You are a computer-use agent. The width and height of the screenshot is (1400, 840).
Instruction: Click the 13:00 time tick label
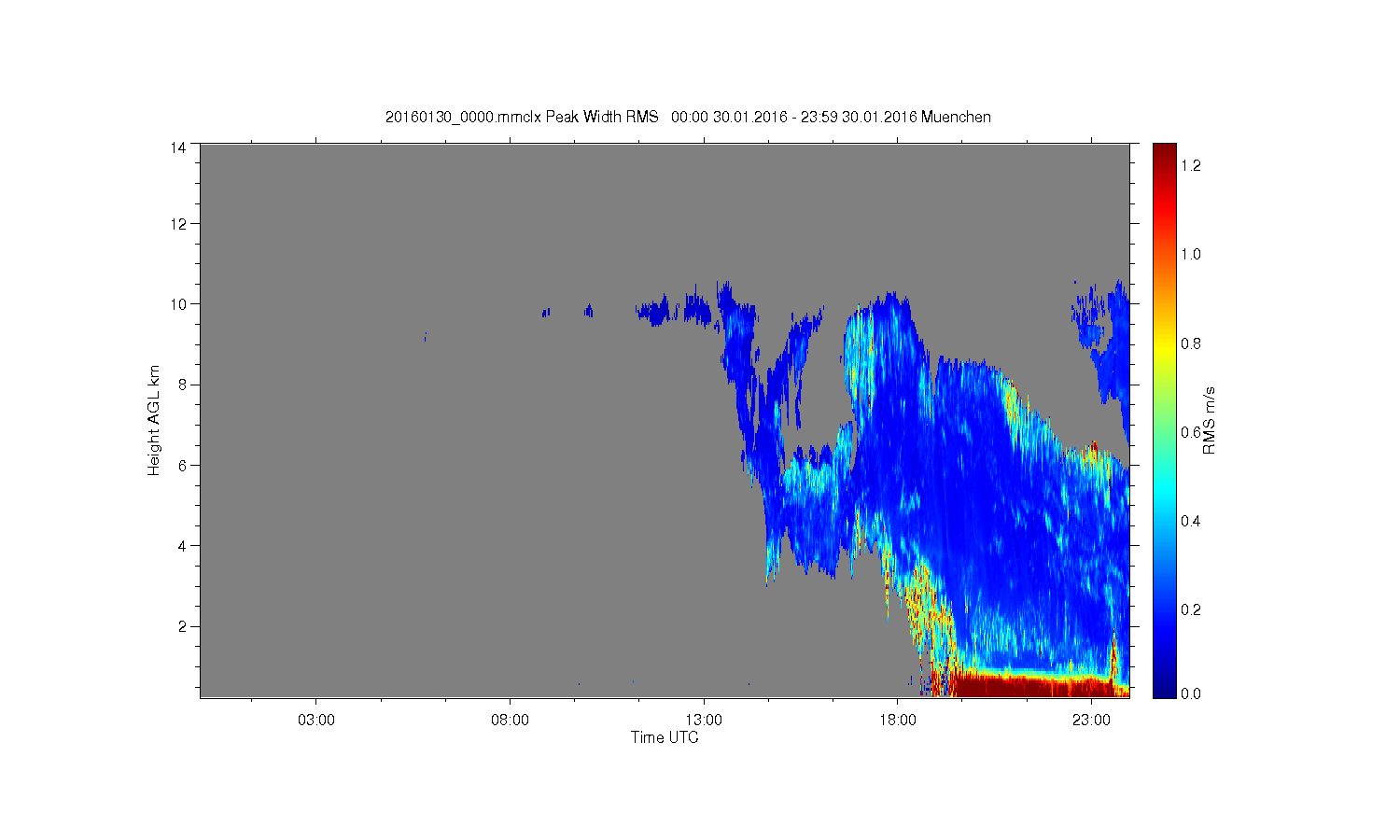click(704, 721)
